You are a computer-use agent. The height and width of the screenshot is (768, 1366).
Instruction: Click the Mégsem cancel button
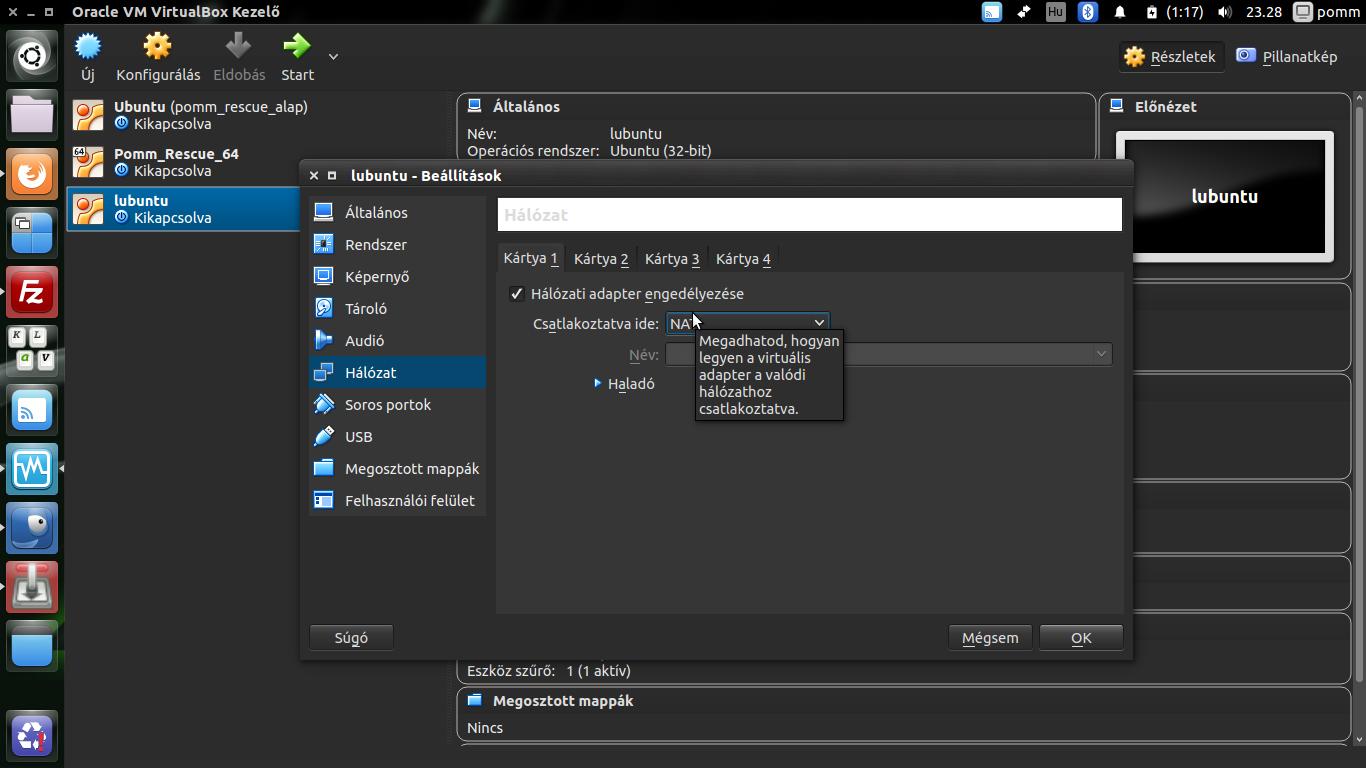(990, 637)
